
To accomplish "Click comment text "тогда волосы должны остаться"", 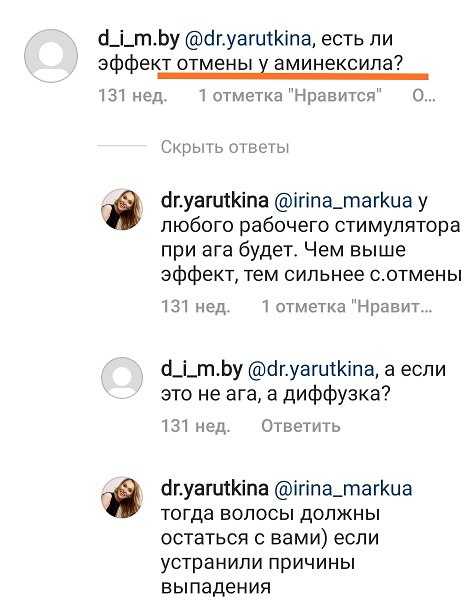I will coord(270,526).
